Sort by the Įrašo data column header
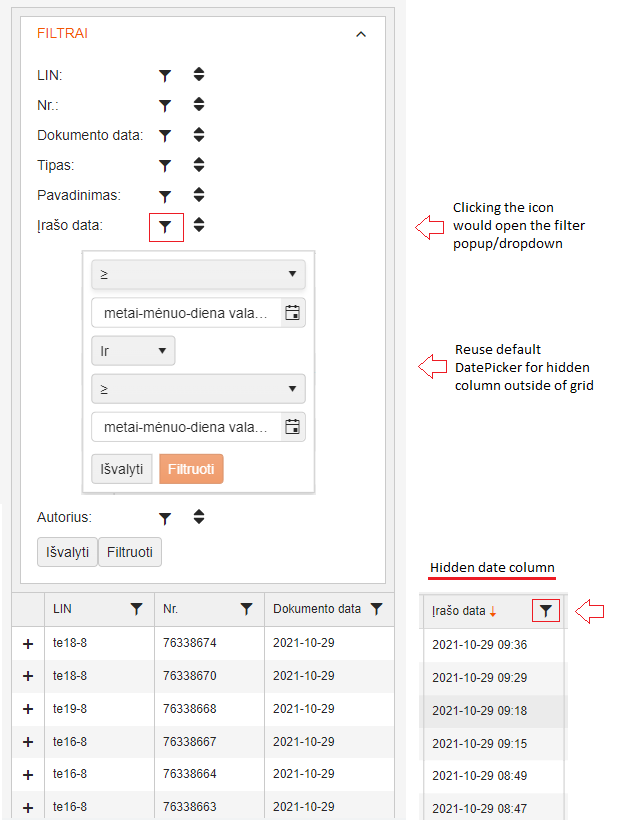The height and width of the screenshot is (825, 640). tap(460, 611)
